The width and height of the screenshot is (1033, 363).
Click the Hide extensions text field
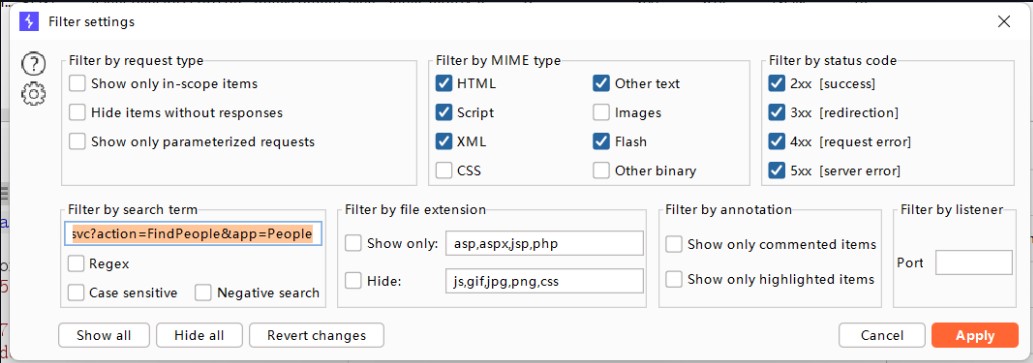click(544, 281)
